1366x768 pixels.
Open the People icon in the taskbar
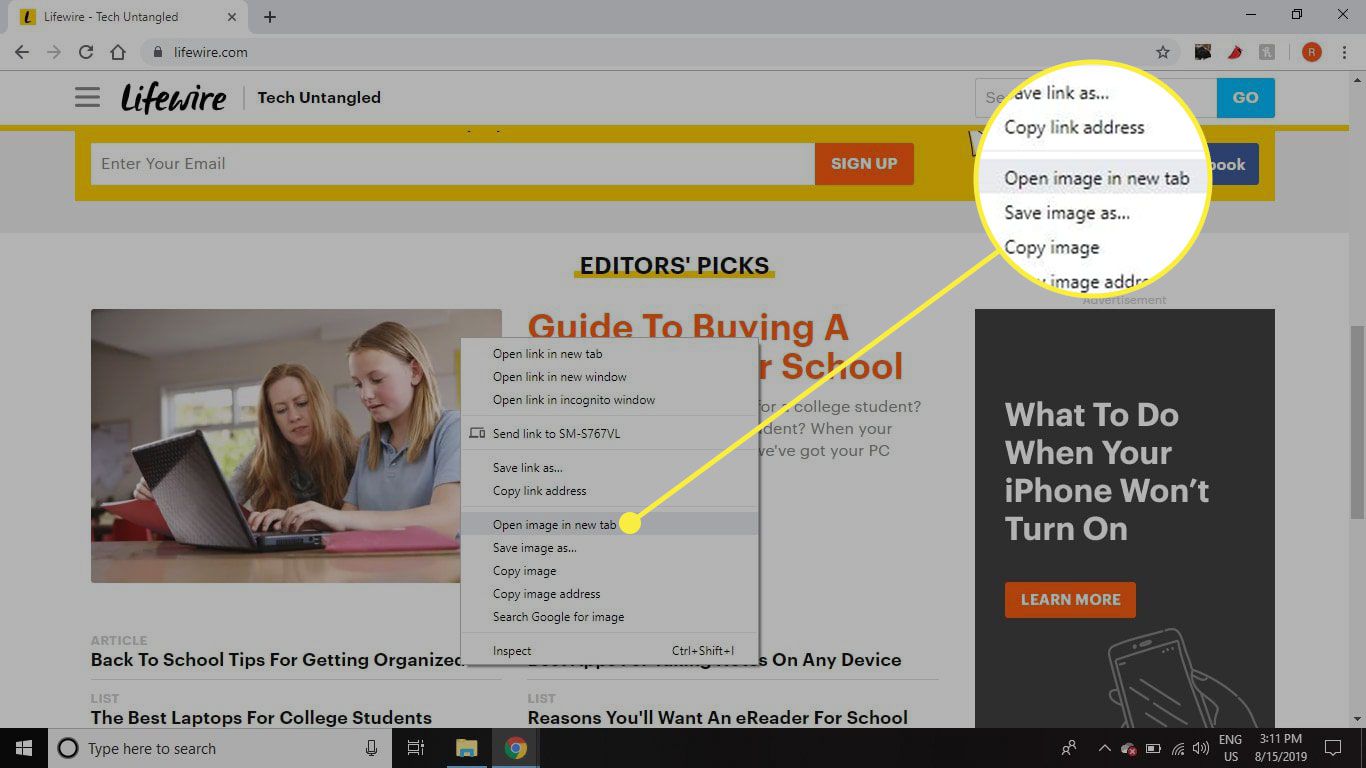pos(1069,748)
